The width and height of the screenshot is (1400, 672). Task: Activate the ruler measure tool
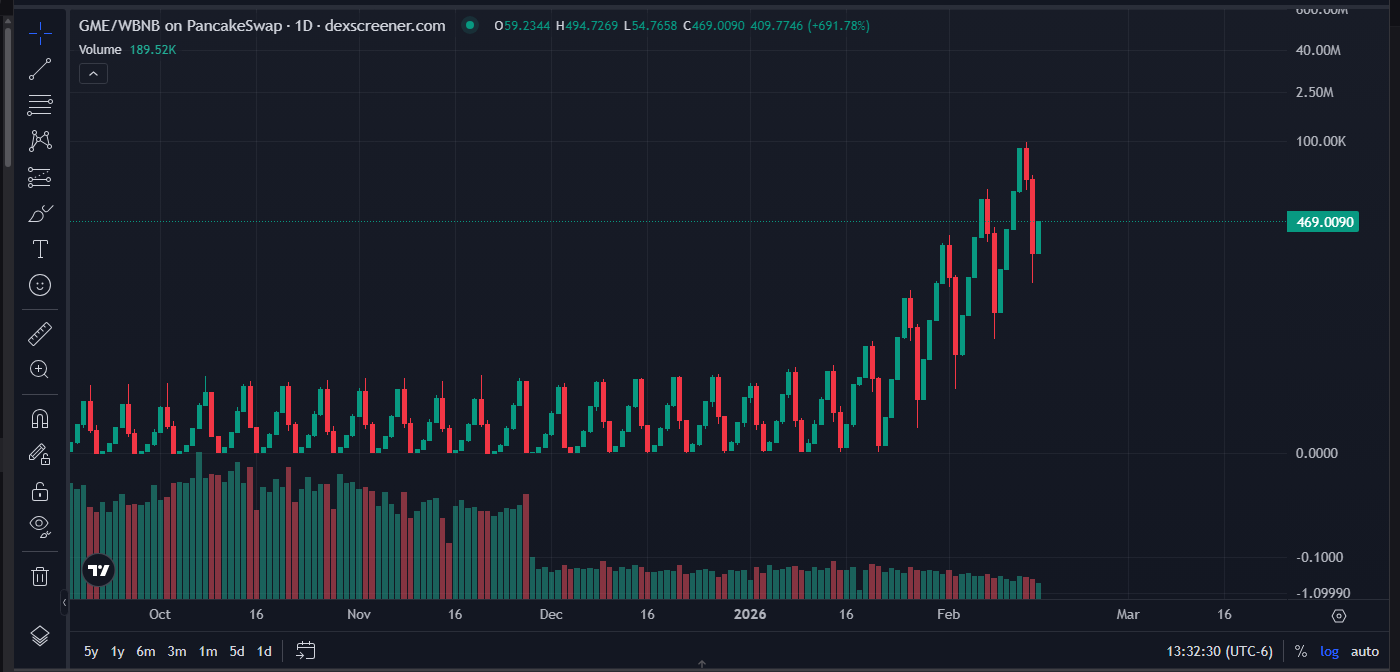click(x=40, y=333)
